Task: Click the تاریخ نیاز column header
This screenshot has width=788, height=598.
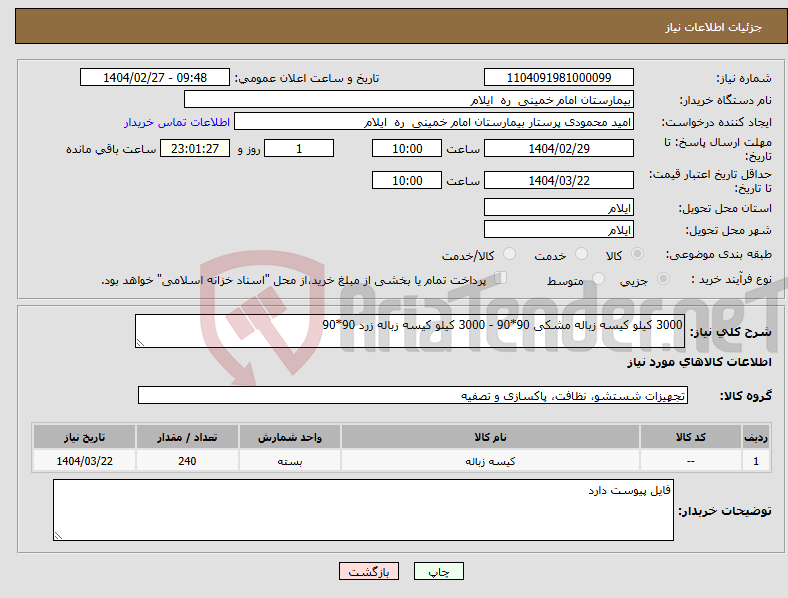Action: point(84,437)
